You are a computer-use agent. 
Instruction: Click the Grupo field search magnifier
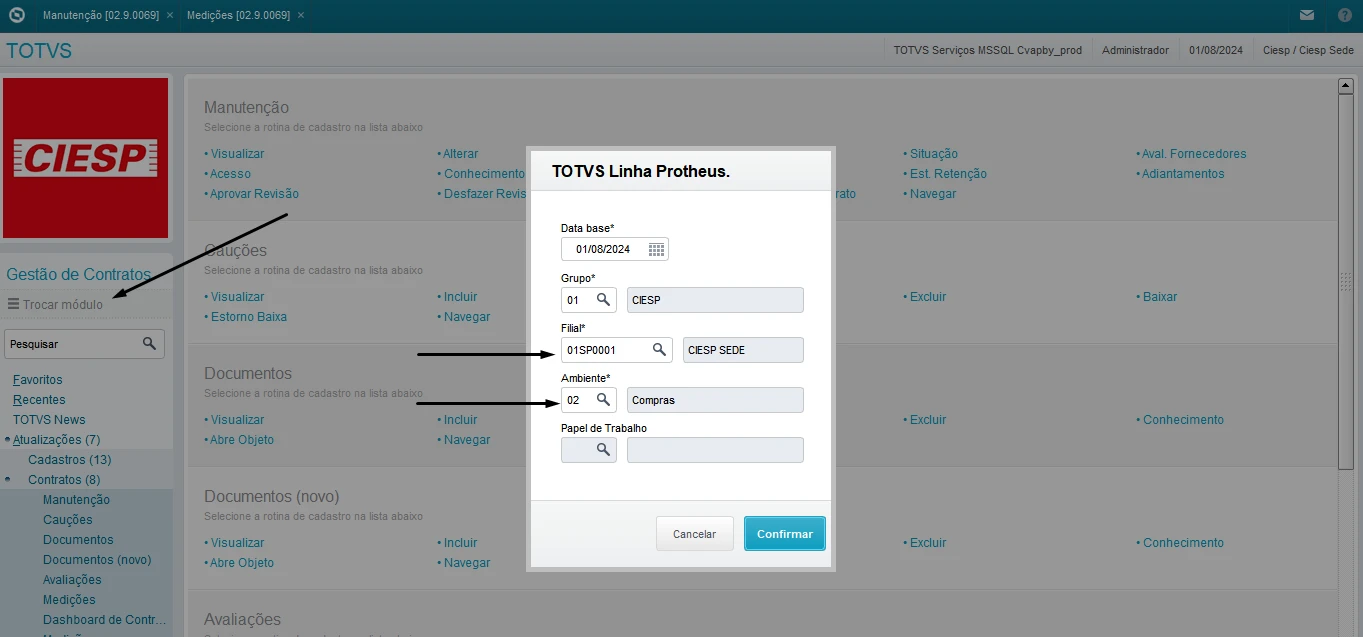(x=603, y=299)
